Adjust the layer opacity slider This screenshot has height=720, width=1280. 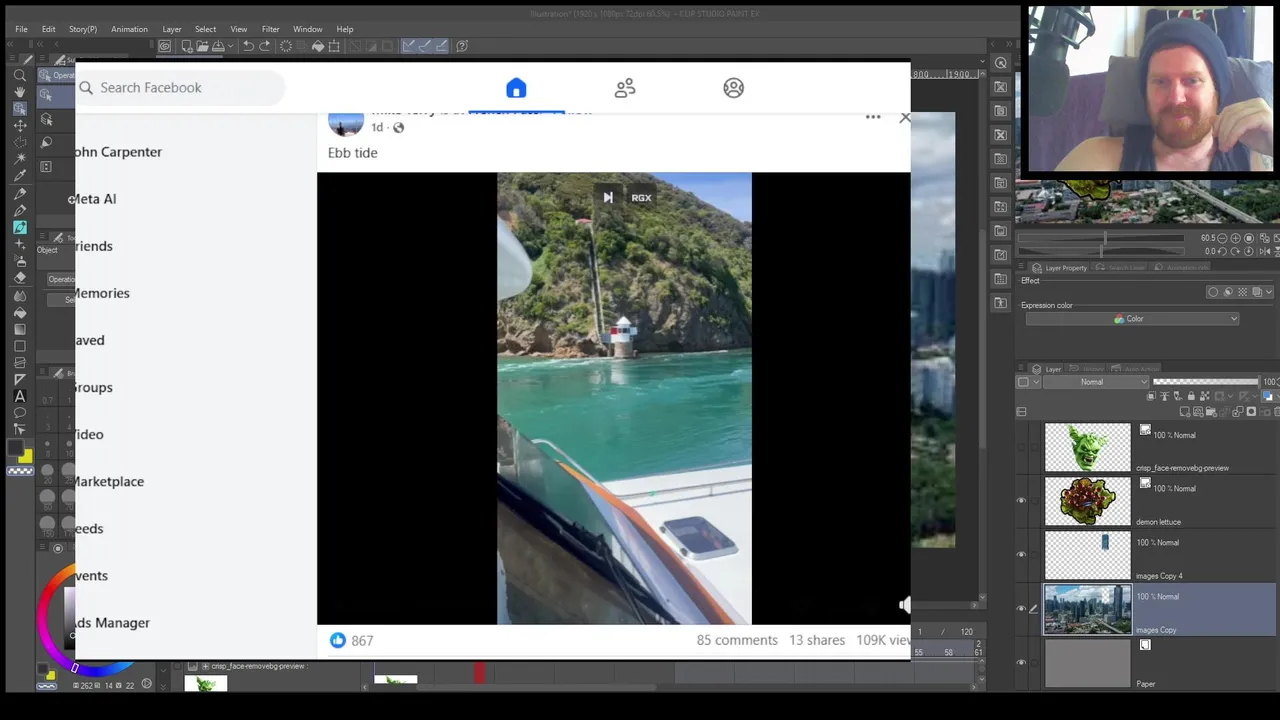click(1206, 382)
